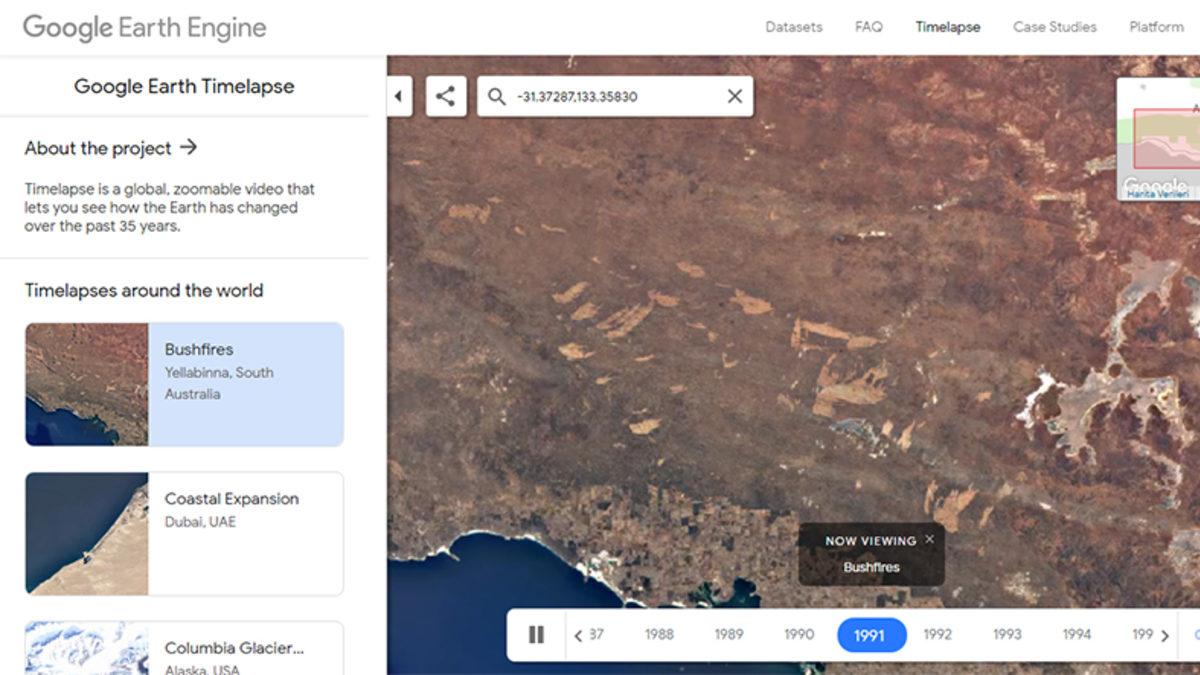Viewport: 1200px width, 675px height.
Task: Switch to the Case Studies tab
Action: click(x=1054, y=27)
